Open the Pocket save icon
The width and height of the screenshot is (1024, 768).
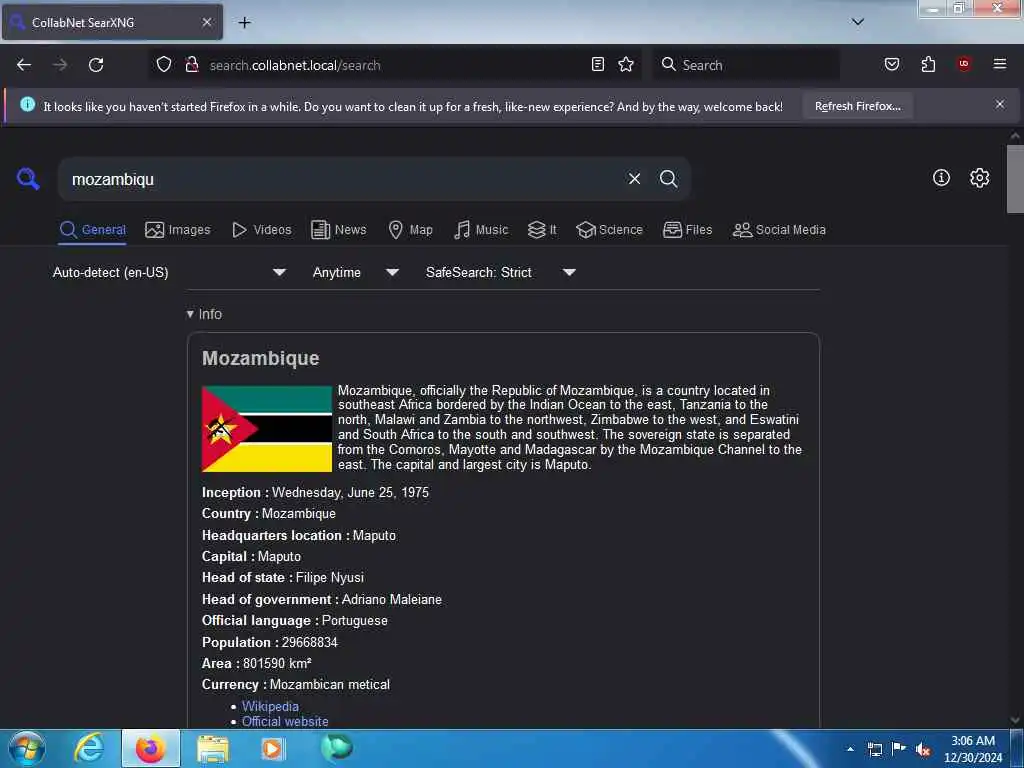click(891, 64)
